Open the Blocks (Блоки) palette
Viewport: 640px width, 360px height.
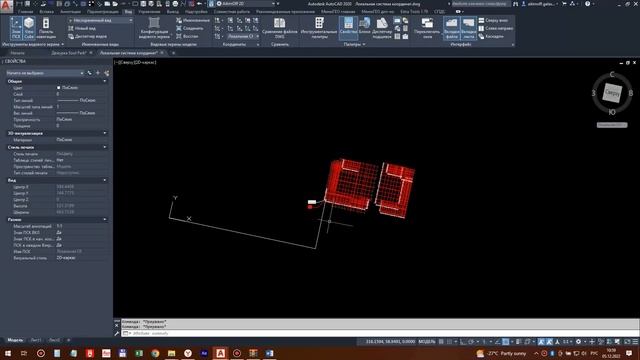pos(364,28)
